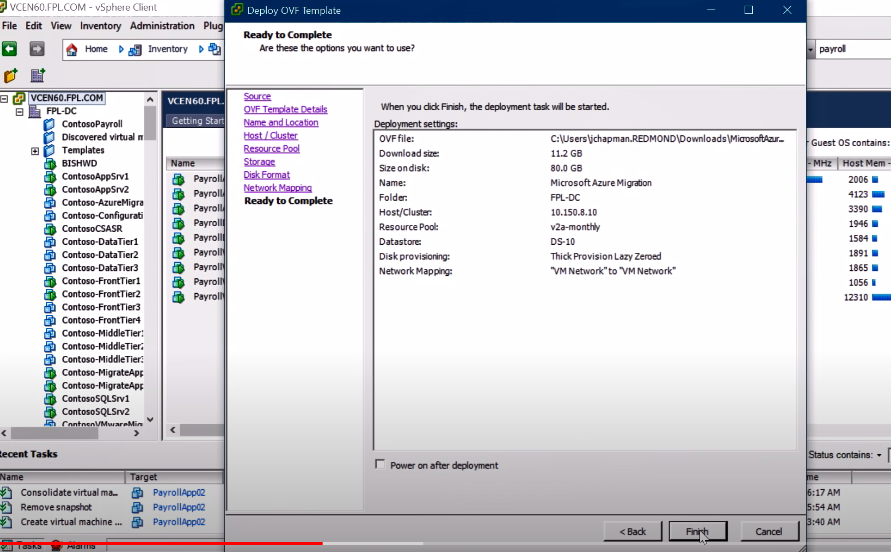Click the first Payroll VM icon in list
This screenshot has height=552, width=891.
pyautogui.click(x=178, y=180)
